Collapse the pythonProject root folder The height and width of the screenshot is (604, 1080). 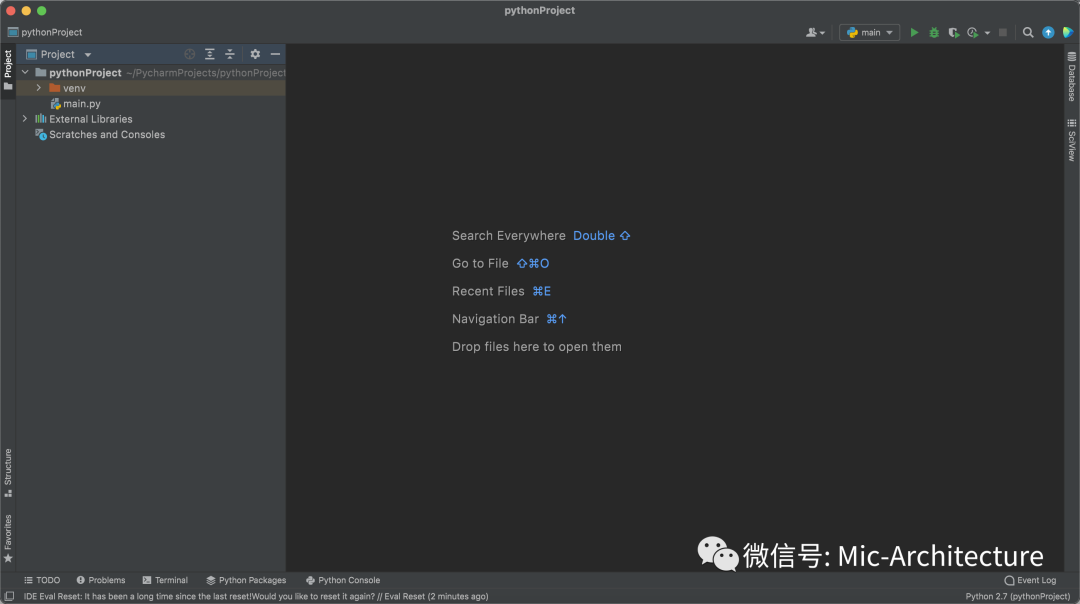coord(25,72)
